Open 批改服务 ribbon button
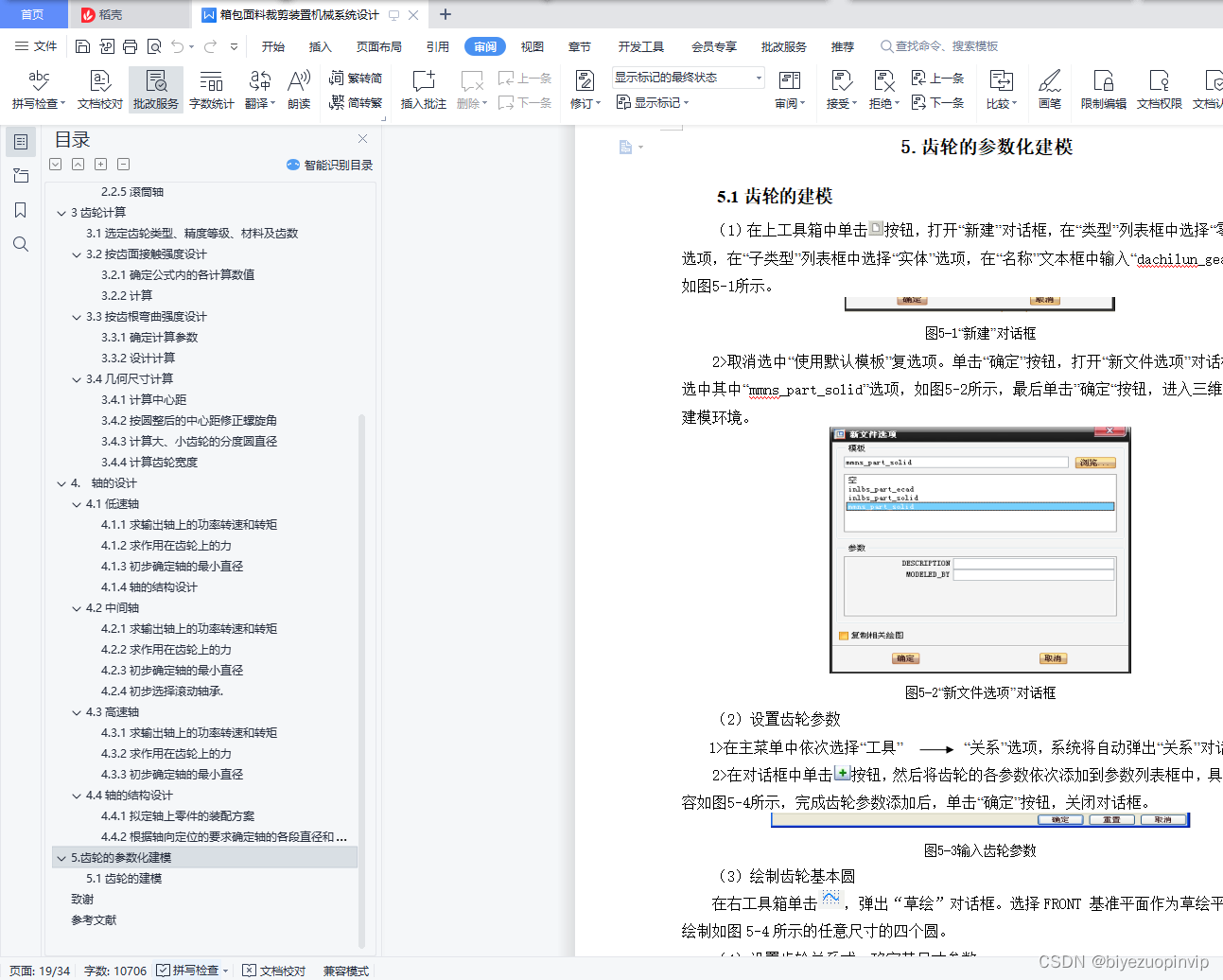 click(156, 90)
